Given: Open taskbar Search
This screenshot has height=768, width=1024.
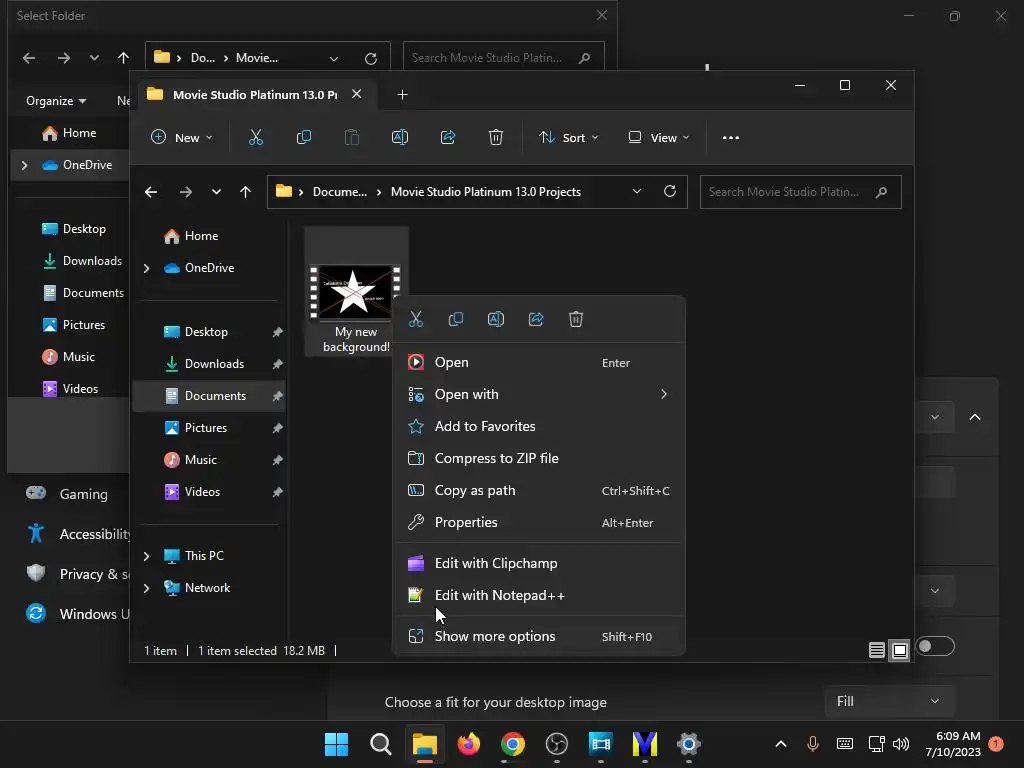Looking at the screenshot, I should (381, 744).
